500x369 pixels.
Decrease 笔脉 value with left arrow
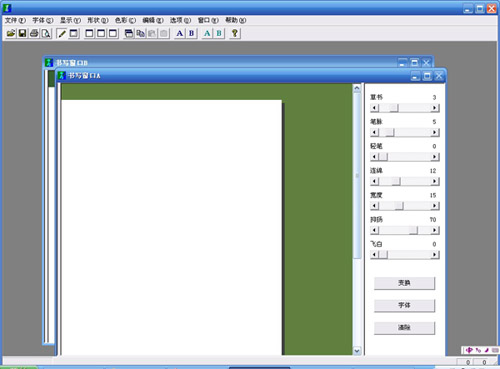[374, 132]
